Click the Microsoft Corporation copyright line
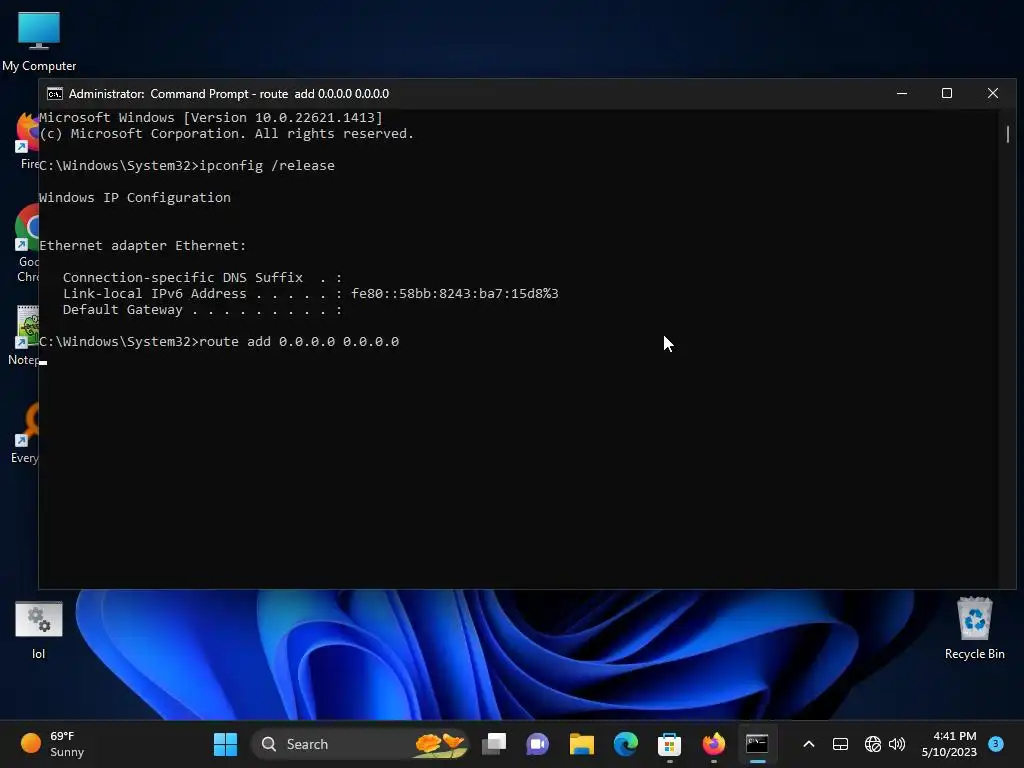This screenshot has width=1024, height=768. coord(227,134)
